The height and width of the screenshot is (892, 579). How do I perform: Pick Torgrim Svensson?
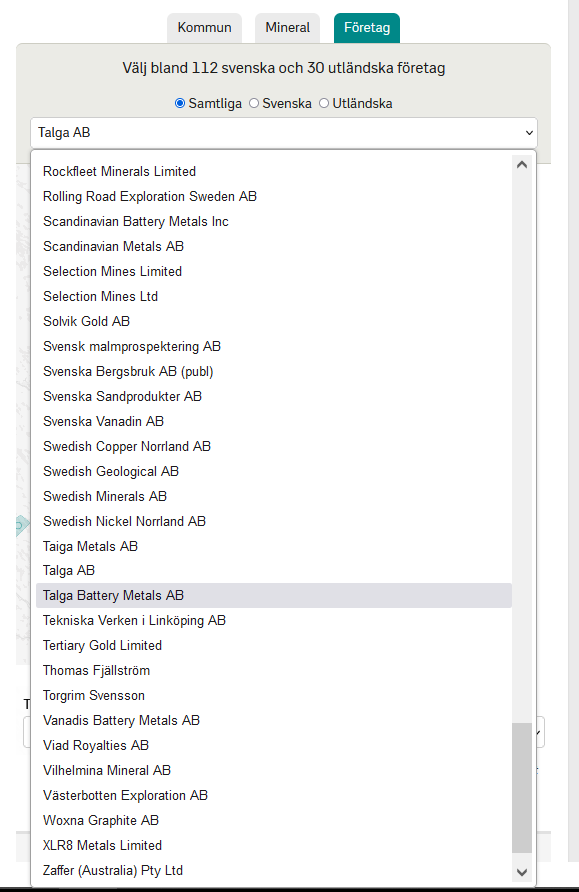tap(274, 696)
